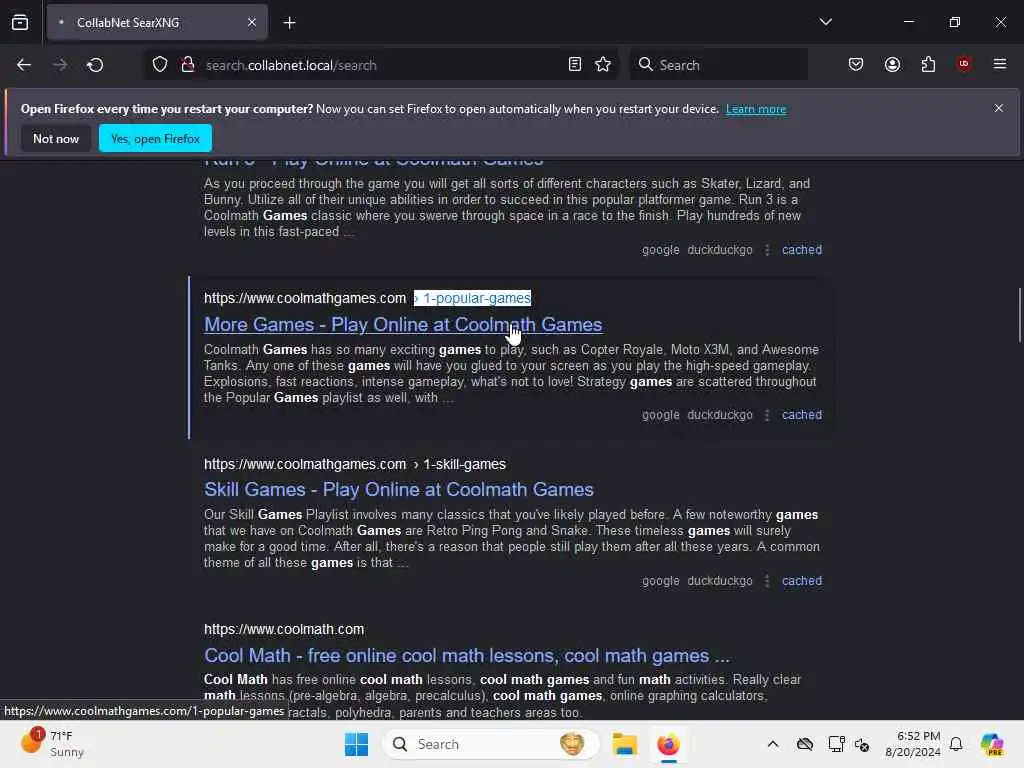Open cached link for Run 3 result
Screen dimensions: 1024x768
tap(801, 249)
